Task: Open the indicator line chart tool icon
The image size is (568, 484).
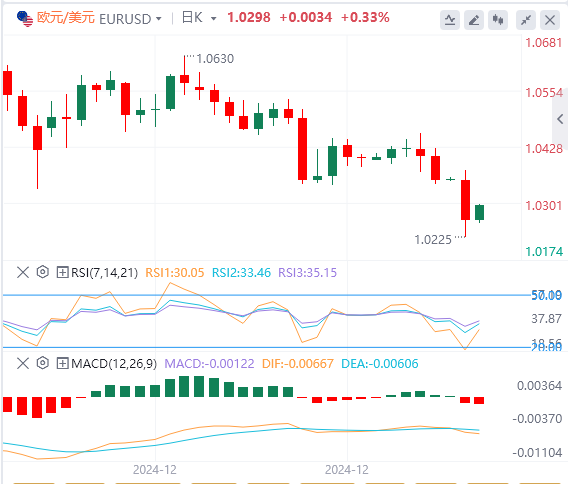Action: 450,20
